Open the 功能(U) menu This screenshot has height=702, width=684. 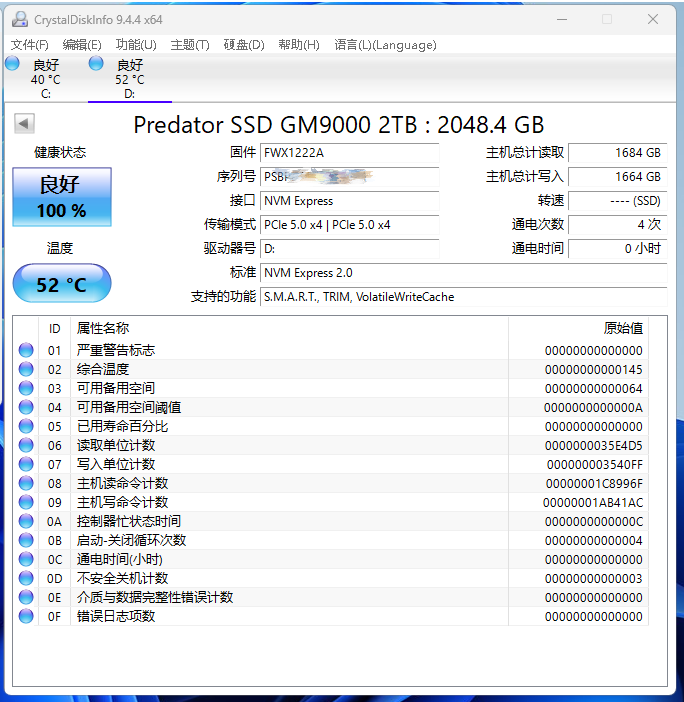pos(136,45)
